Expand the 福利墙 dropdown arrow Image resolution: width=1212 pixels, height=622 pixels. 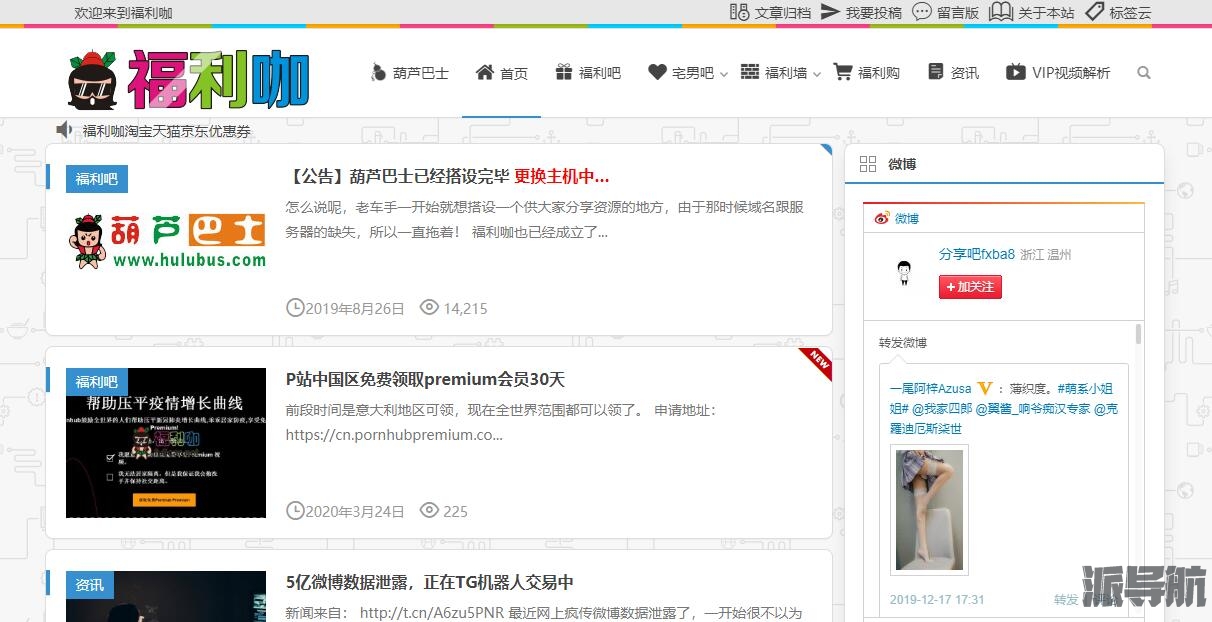817,74
